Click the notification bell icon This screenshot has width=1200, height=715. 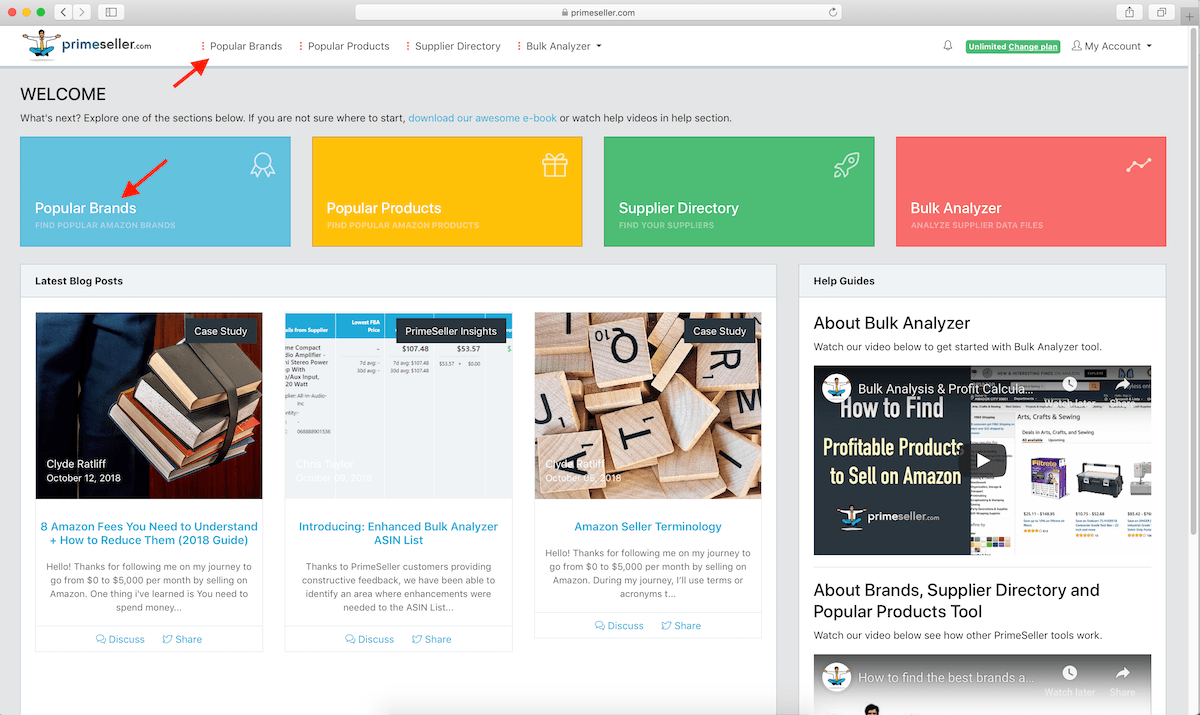click(948, 46)
